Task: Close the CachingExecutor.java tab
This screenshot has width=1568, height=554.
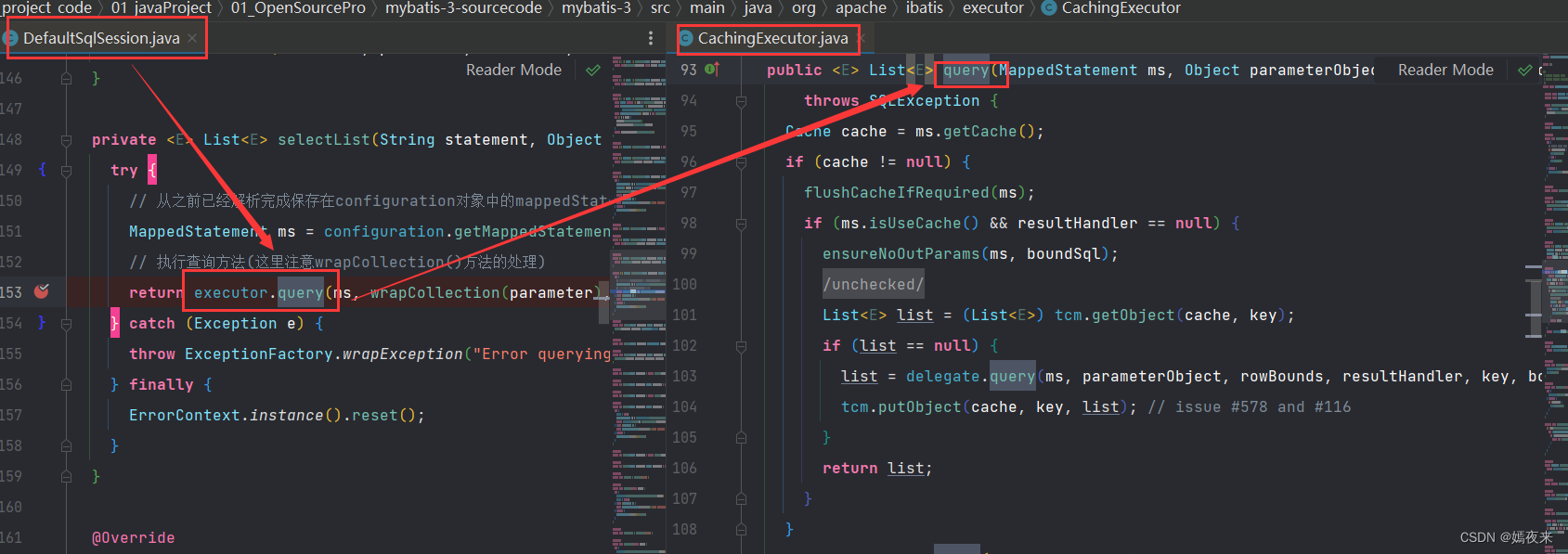Action: [862, 38]
